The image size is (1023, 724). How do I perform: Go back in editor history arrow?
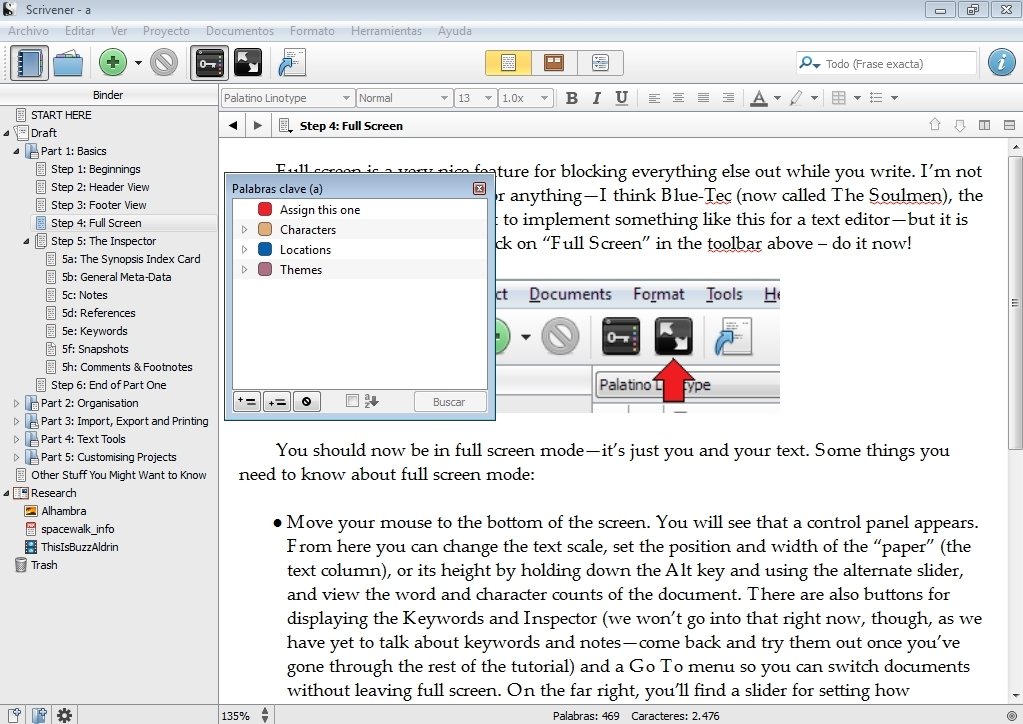233,125
